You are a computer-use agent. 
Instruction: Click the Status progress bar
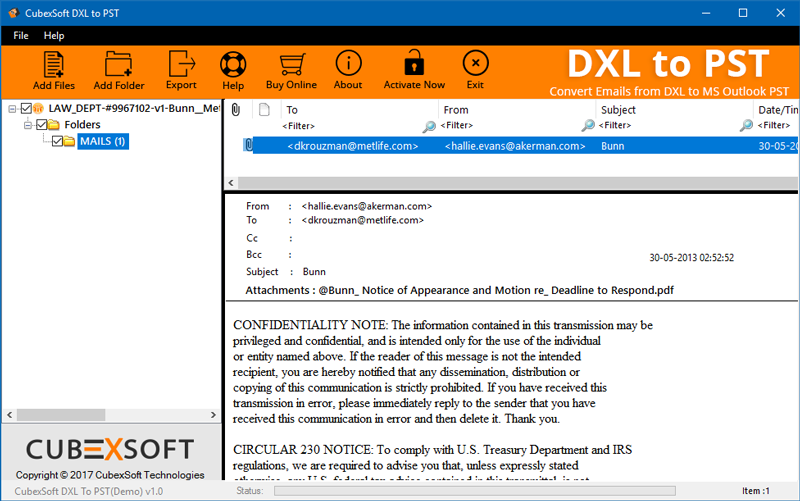point(474,491)
